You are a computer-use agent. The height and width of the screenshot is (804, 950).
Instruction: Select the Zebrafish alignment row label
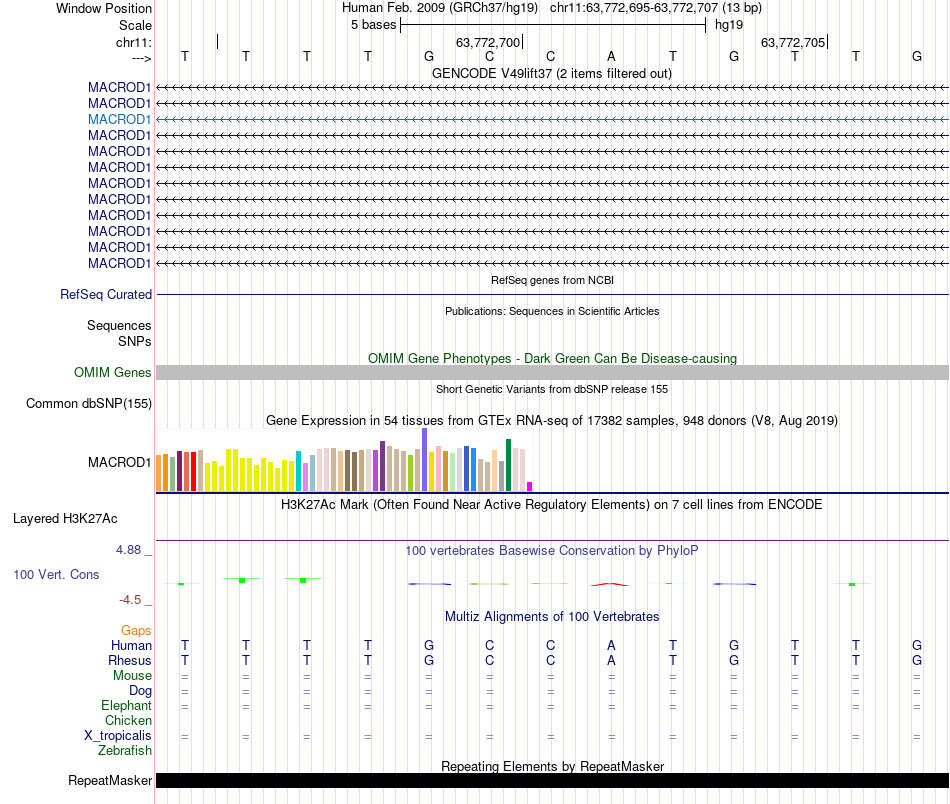[x=125, y=750]
